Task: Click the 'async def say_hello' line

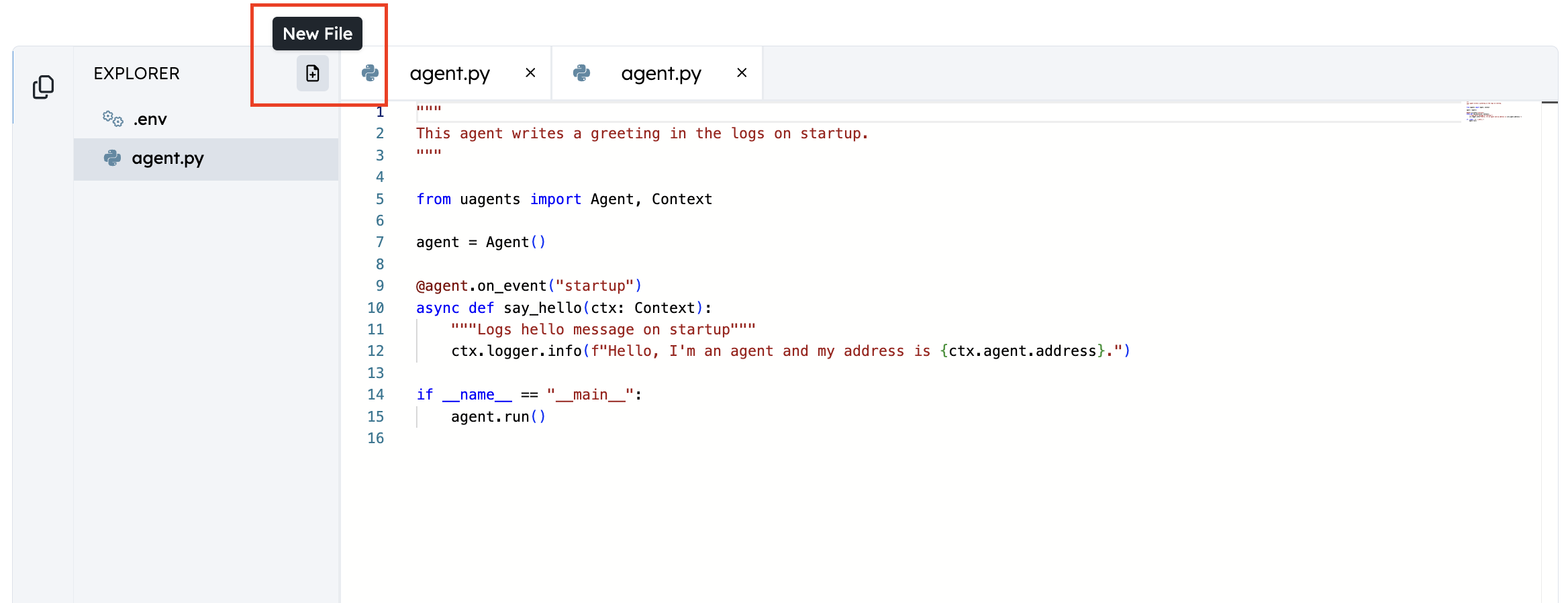Action: click(x=564, y=308)
